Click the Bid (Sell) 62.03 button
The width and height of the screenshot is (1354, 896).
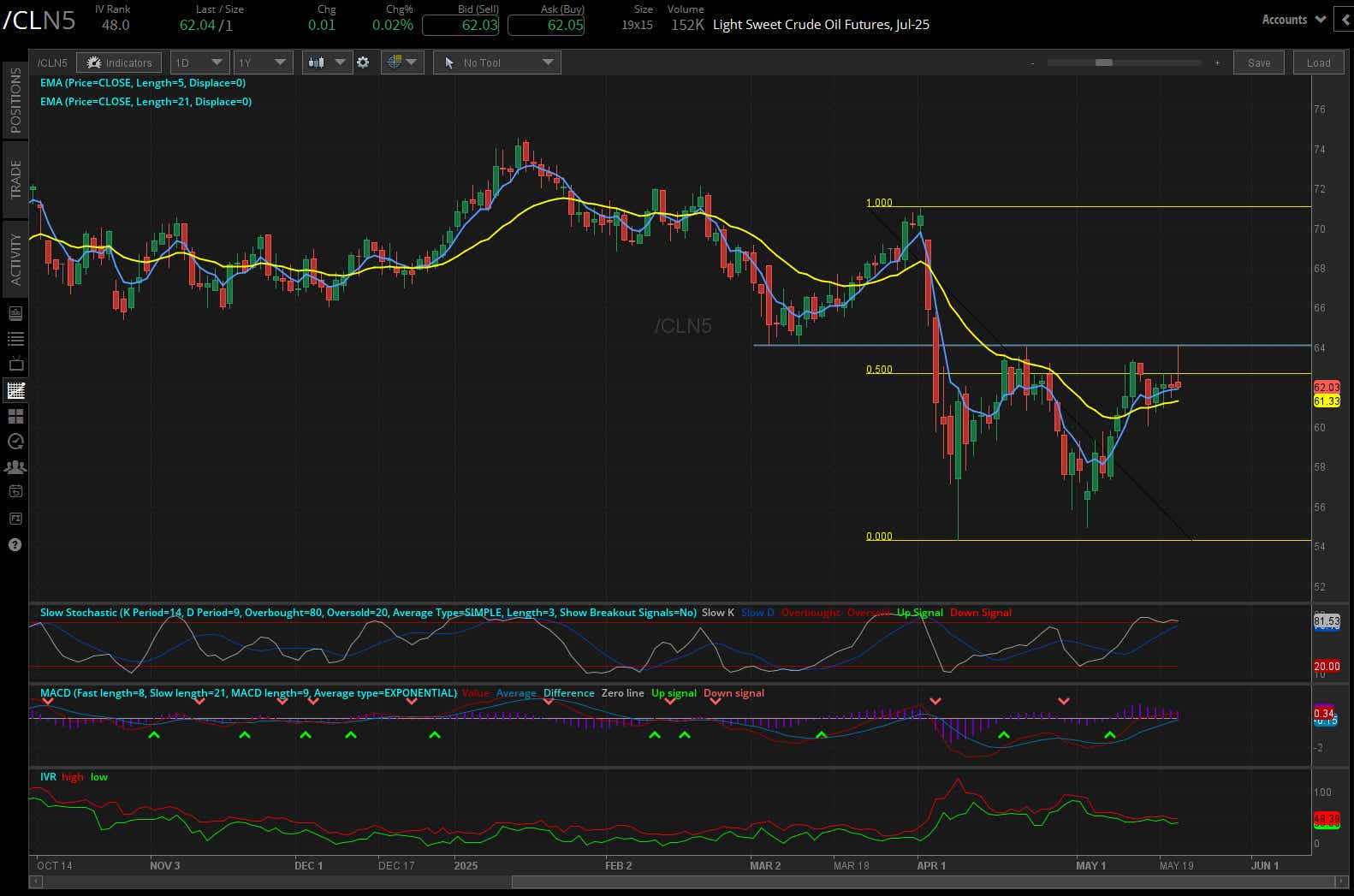460,25
